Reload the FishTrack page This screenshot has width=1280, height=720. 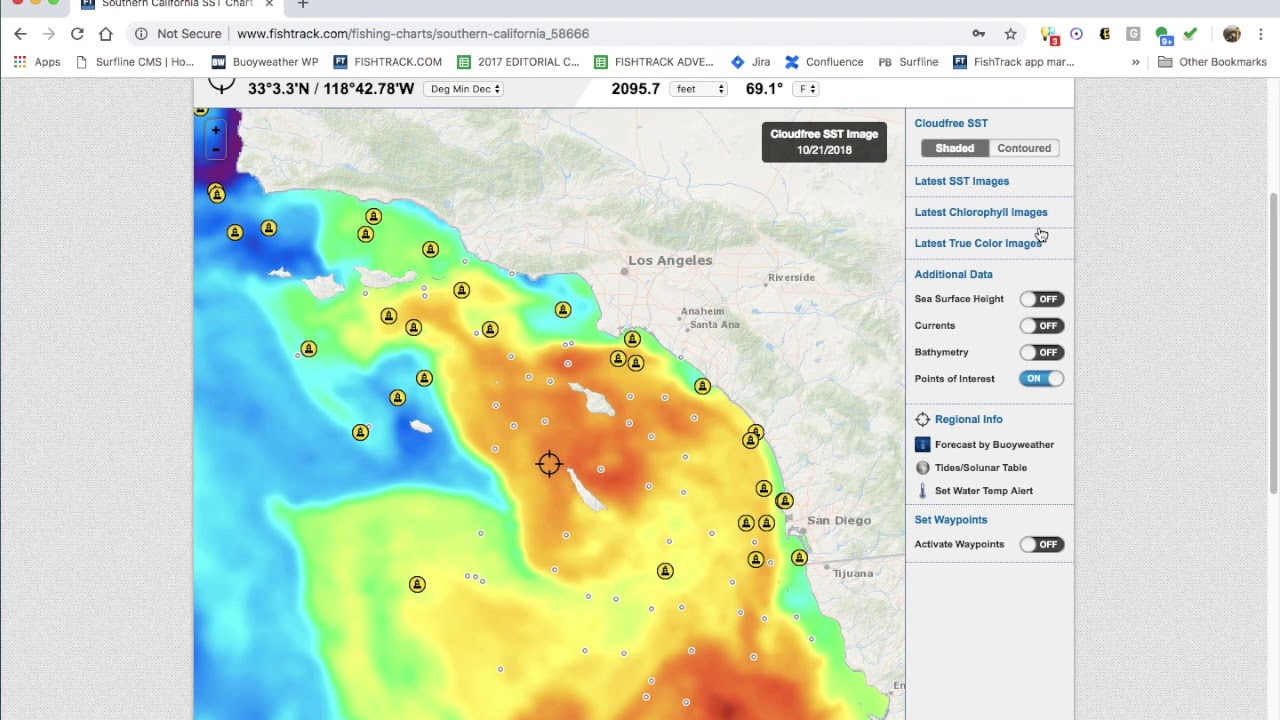click(77, 34)
